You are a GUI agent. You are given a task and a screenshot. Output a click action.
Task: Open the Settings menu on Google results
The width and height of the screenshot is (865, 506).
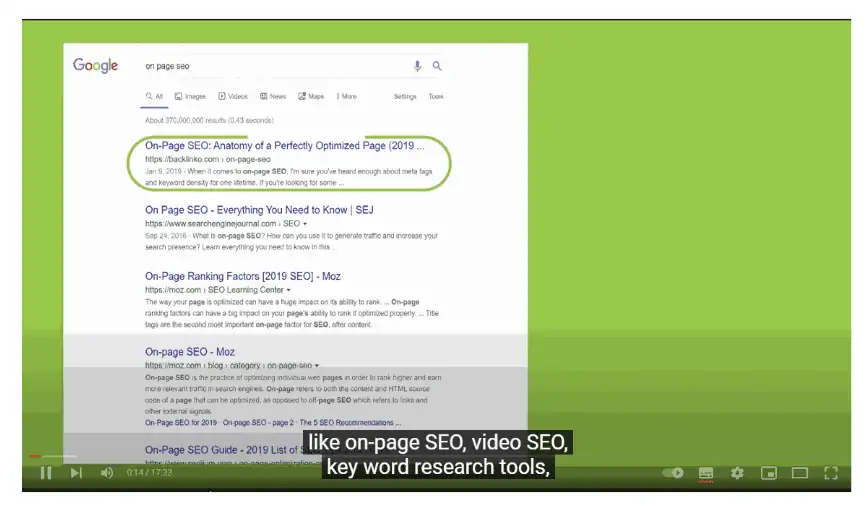(404, 97)
